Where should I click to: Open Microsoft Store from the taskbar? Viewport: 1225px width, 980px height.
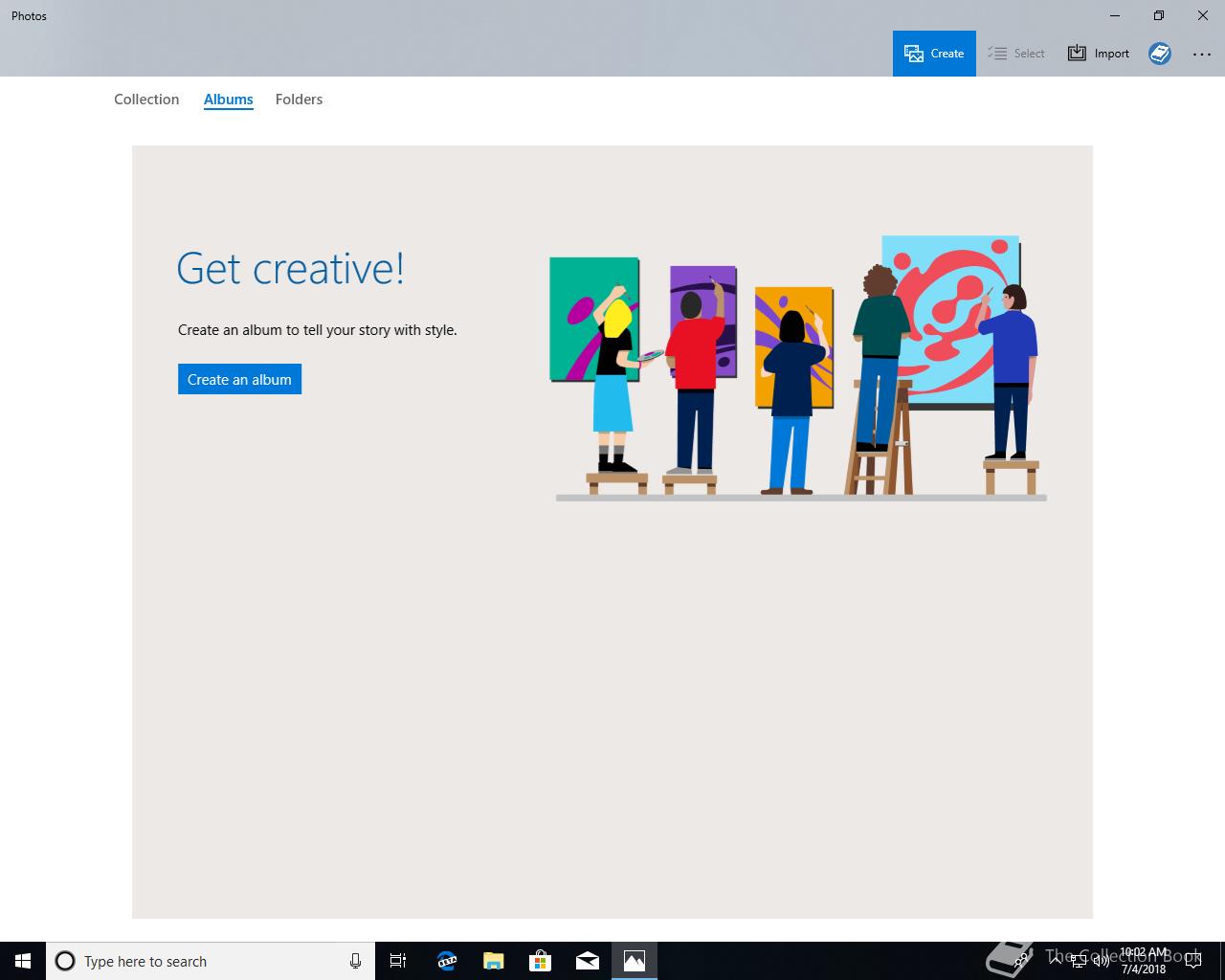pos(540,961)
